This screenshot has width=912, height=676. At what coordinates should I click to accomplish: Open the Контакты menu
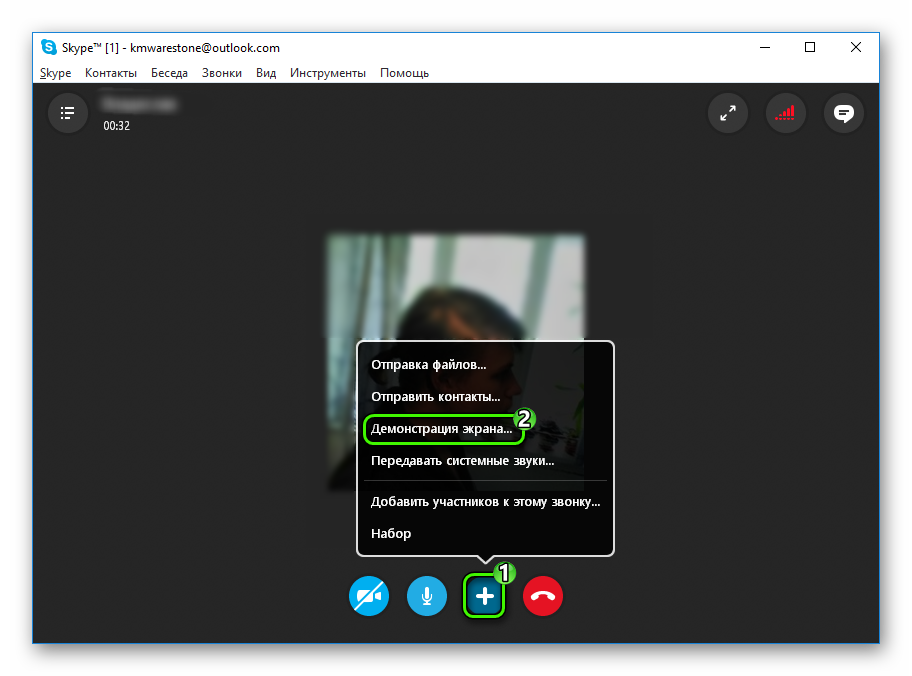(x=111, y=73)
